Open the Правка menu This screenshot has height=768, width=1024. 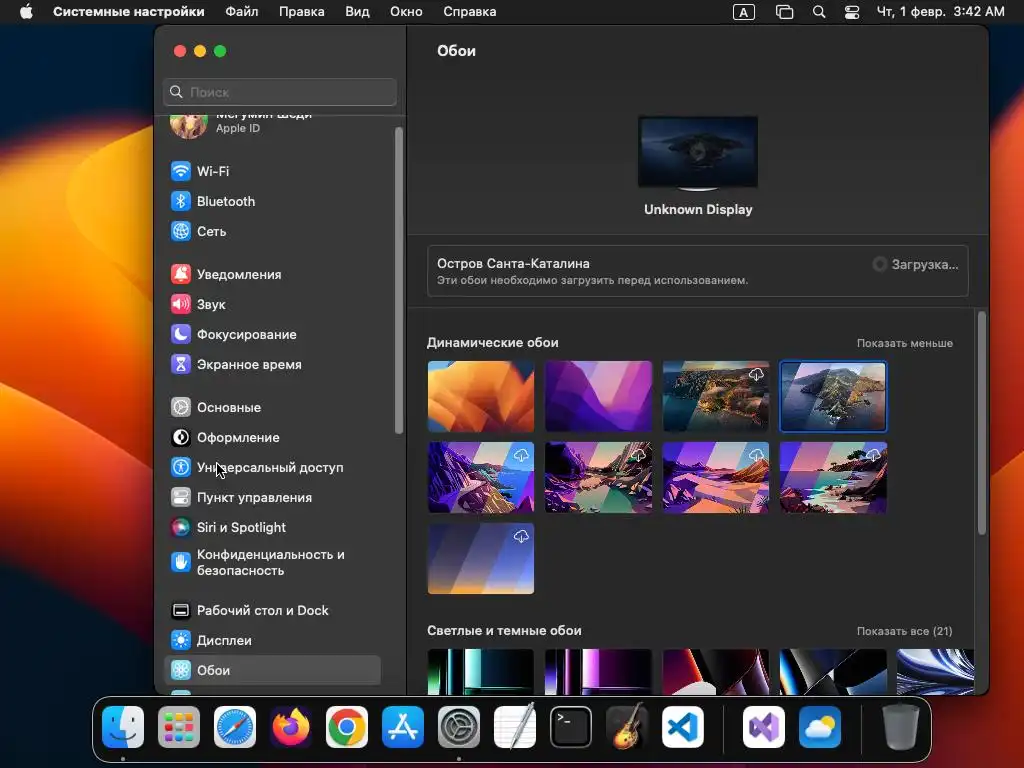(302, 12)
